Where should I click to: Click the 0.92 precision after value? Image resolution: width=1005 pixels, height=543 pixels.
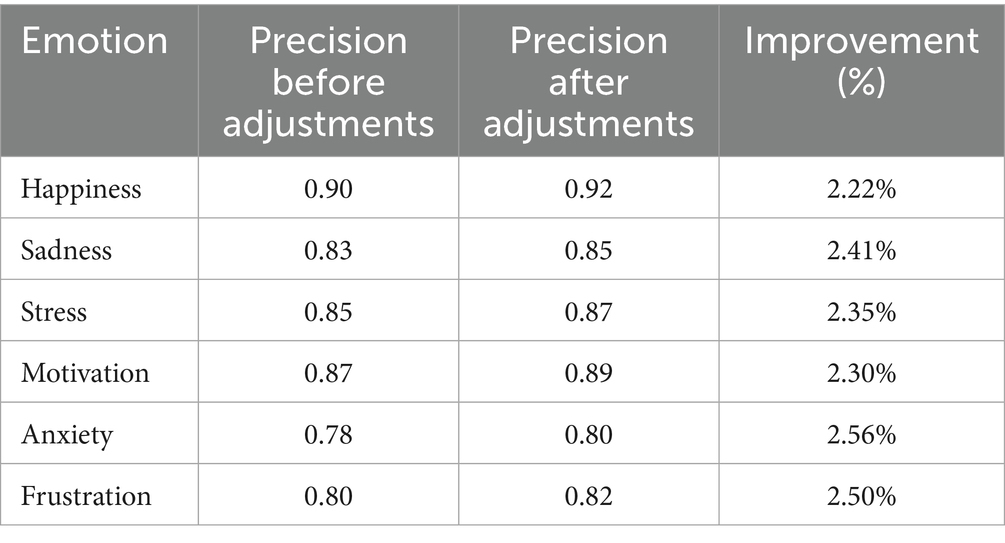pyautogui.click(x=588, y=187)
